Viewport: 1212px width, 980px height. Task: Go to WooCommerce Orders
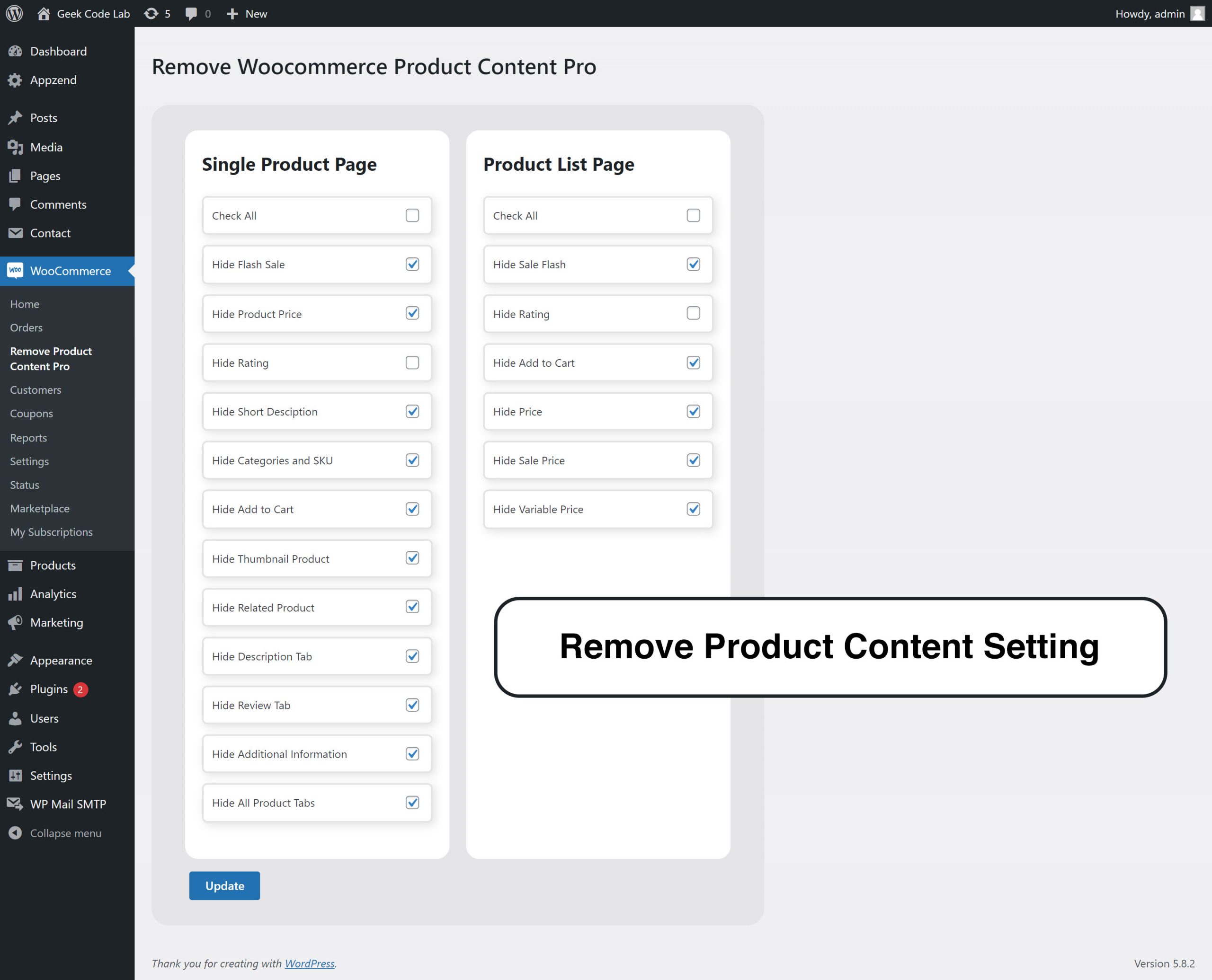[27, 328]
